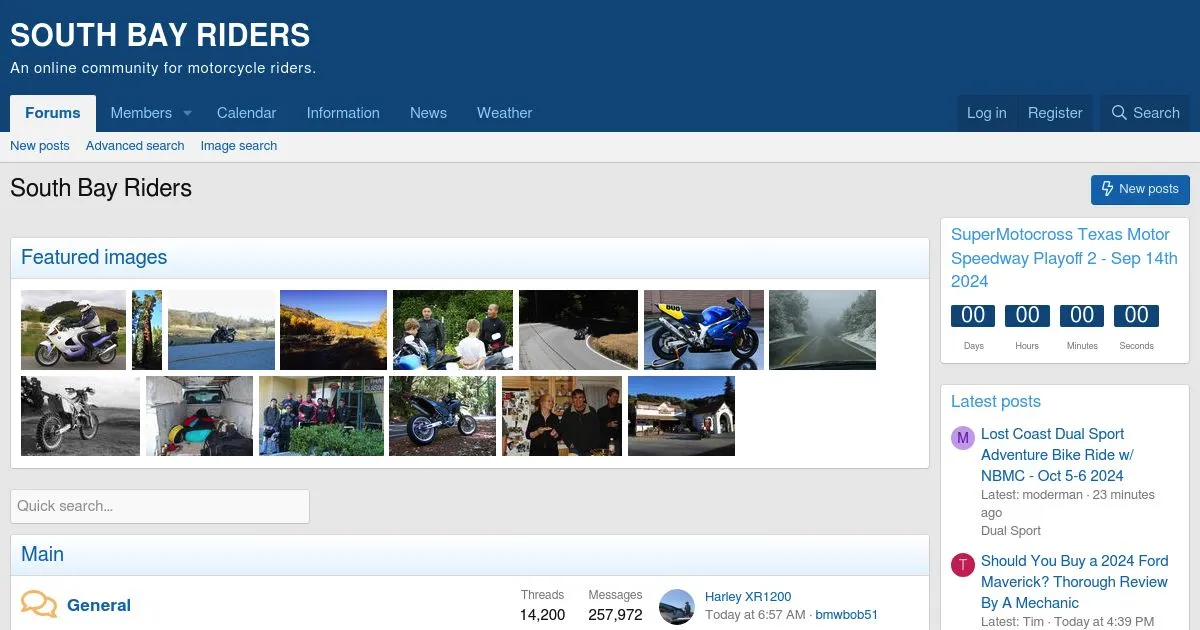This screenshot has height=630, width=1200.
Task: Open autumn yellow hillside featured image
Action: click(x=333, y=330)
